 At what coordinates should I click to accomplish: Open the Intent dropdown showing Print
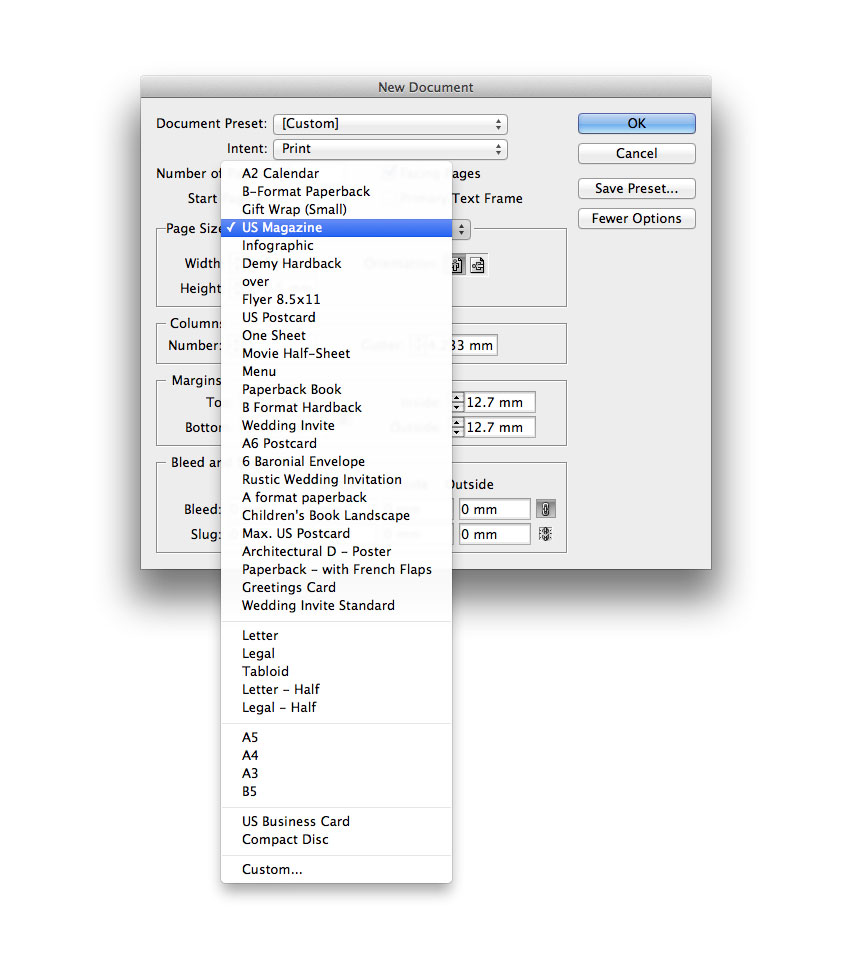(x=390, y=149)
